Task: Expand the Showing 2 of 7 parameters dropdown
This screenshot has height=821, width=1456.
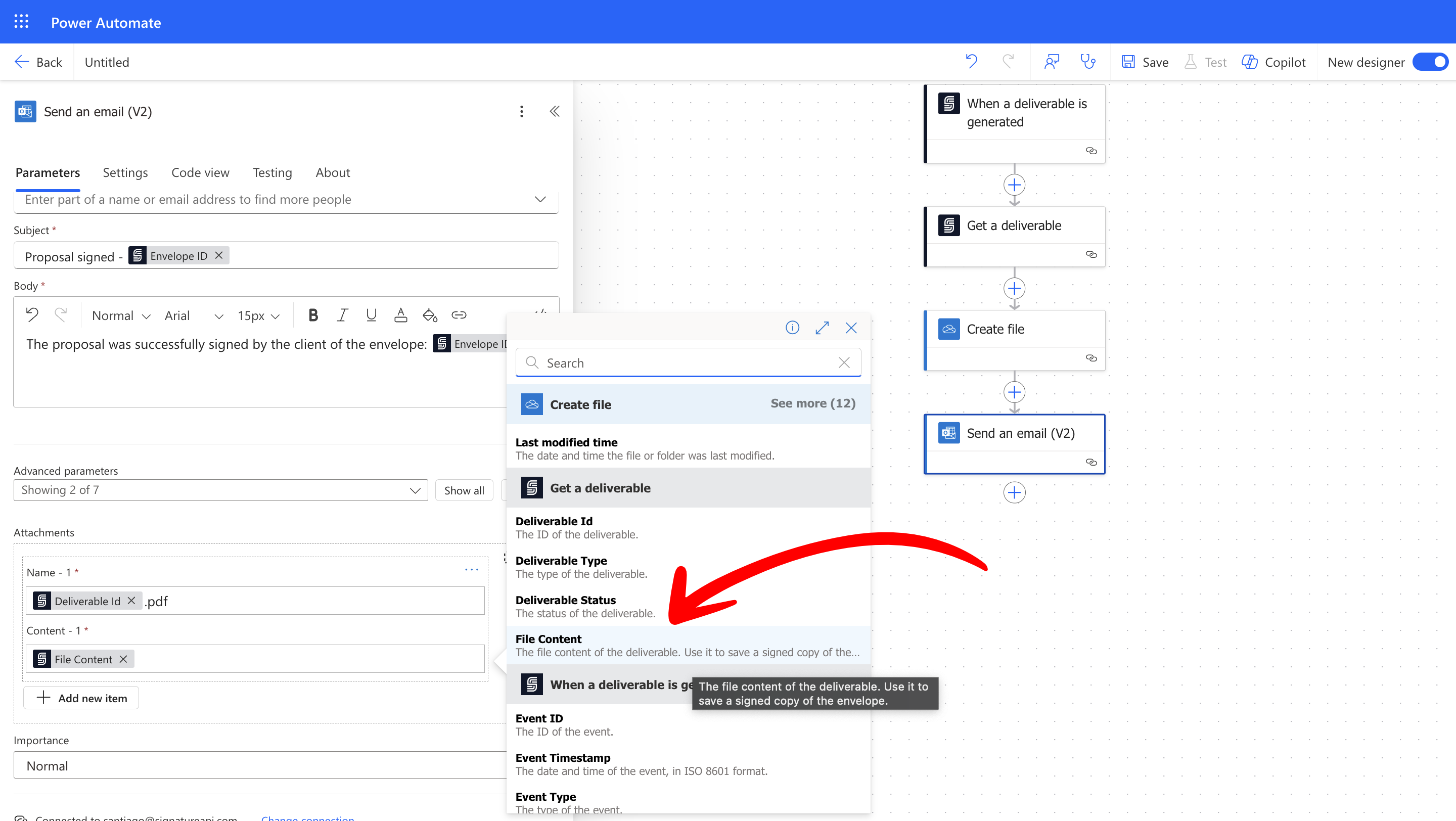Action: tap(220, 490)
